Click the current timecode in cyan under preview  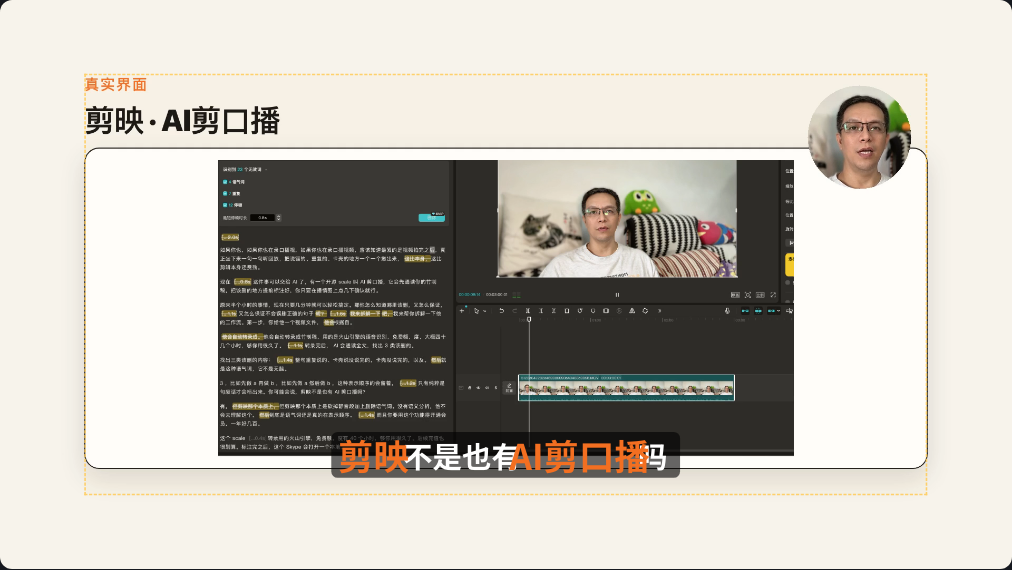point(469,294)
